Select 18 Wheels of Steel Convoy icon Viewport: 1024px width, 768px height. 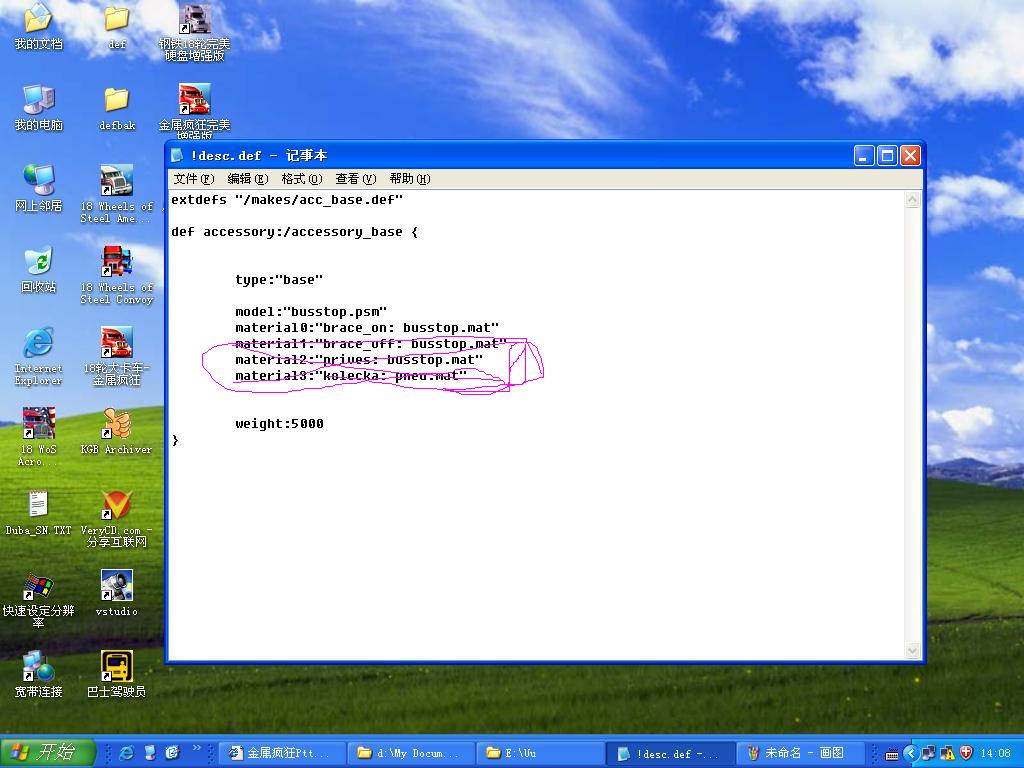(116, 264)
